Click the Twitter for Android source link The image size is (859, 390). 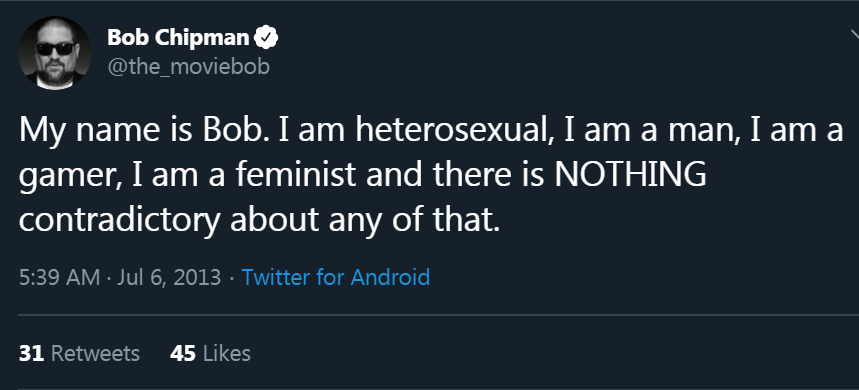coord(336,277)
